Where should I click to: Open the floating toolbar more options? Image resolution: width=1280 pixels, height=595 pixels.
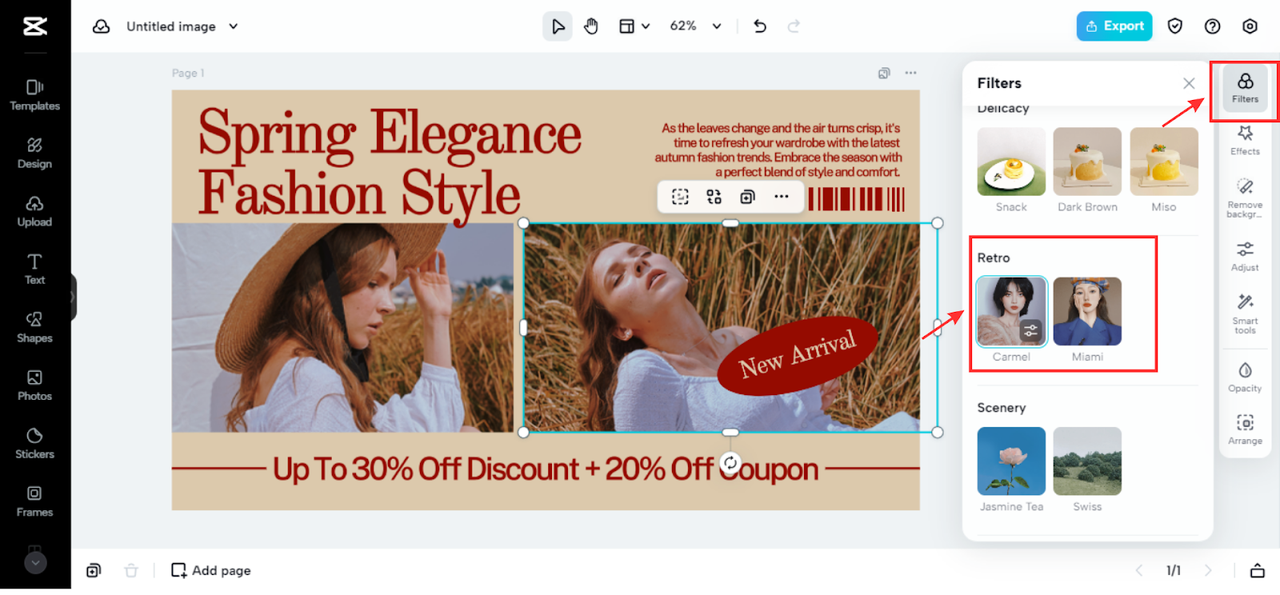781,197
